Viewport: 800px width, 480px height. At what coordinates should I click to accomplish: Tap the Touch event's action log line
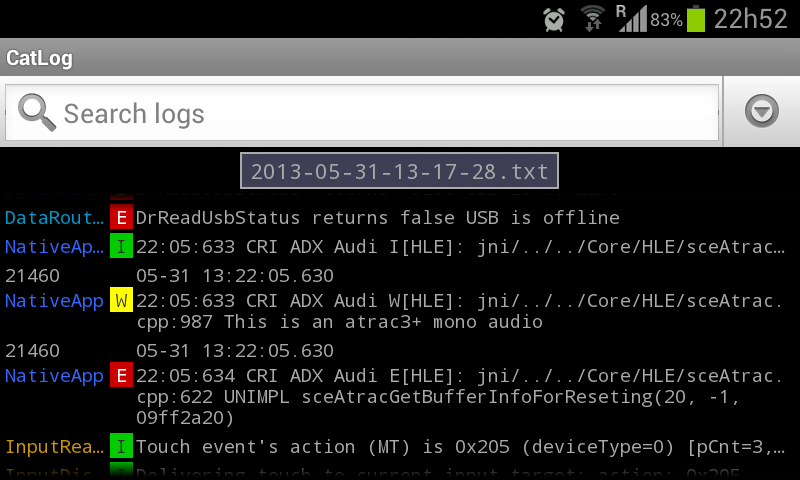pos(460,447)
